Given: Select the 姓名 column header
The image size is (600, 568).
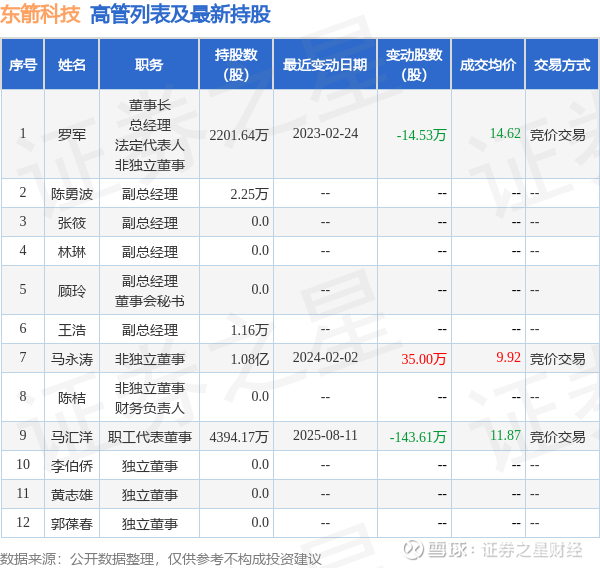Looking at the screenshot, I should pos(72,64).
